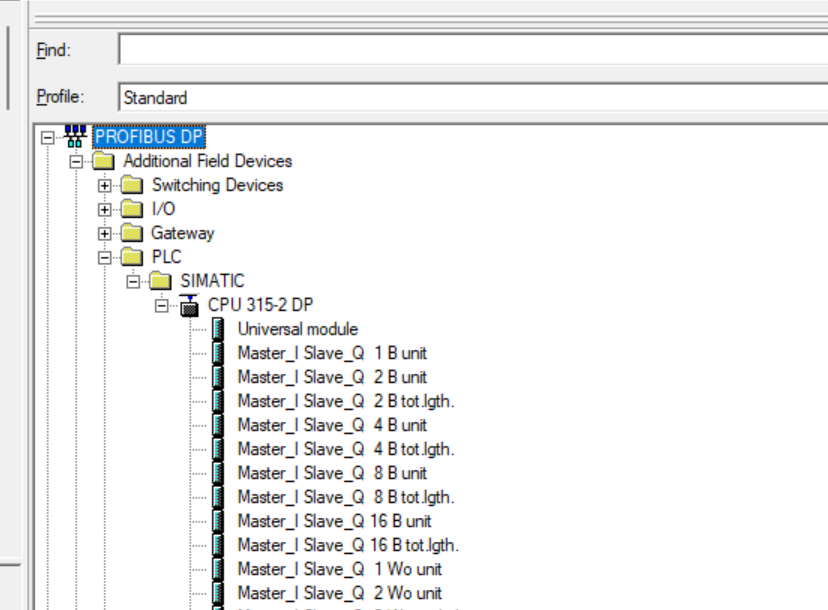This screenshot has width=828, height=610.
Task: Select Master_I Slave_Q 8 B tot.lgth.
Action: click(x=346, y=498)
